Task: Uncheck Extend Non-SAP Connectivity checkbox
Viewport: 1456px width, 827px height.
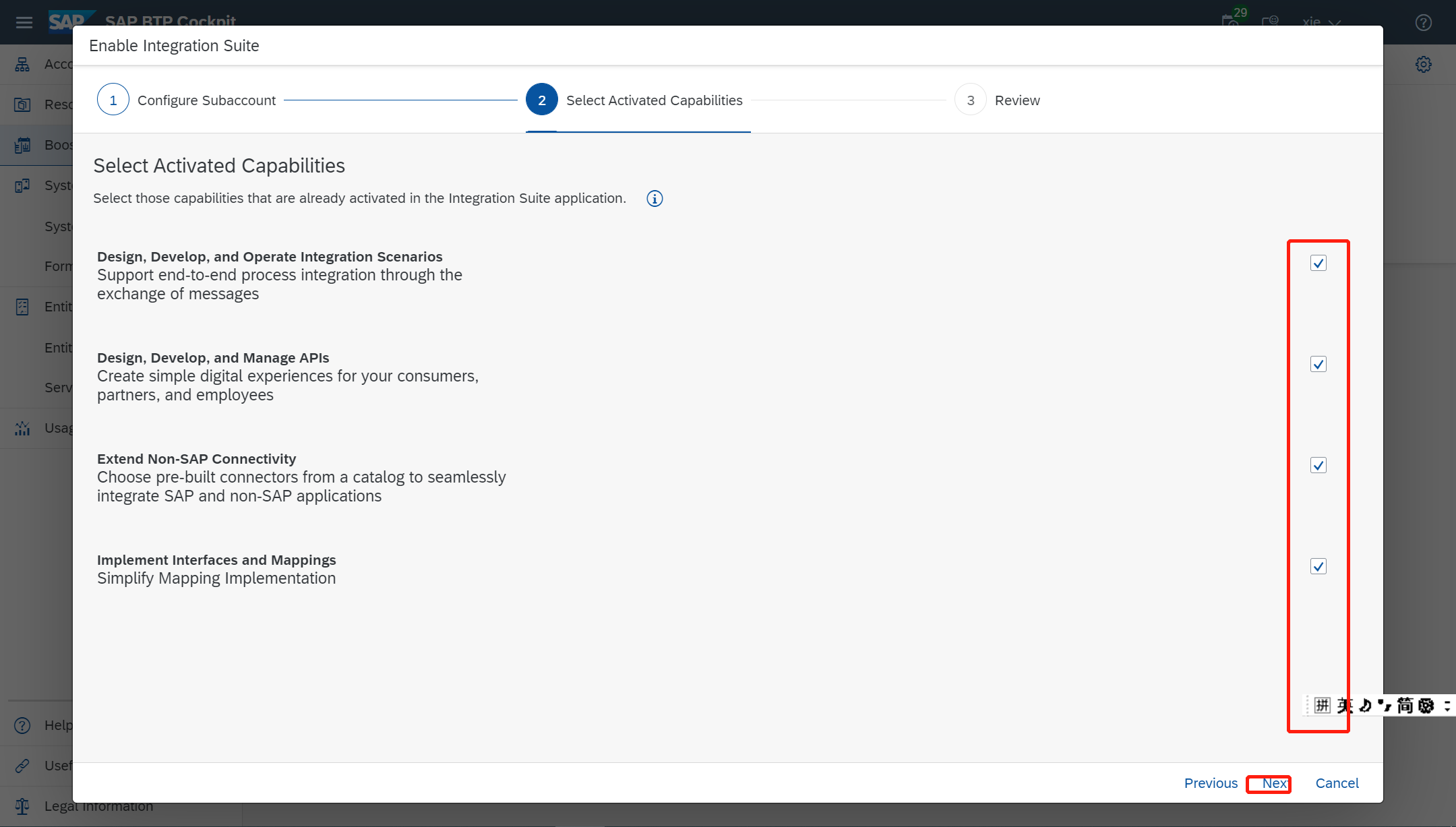Action: tap(1318, 465)
